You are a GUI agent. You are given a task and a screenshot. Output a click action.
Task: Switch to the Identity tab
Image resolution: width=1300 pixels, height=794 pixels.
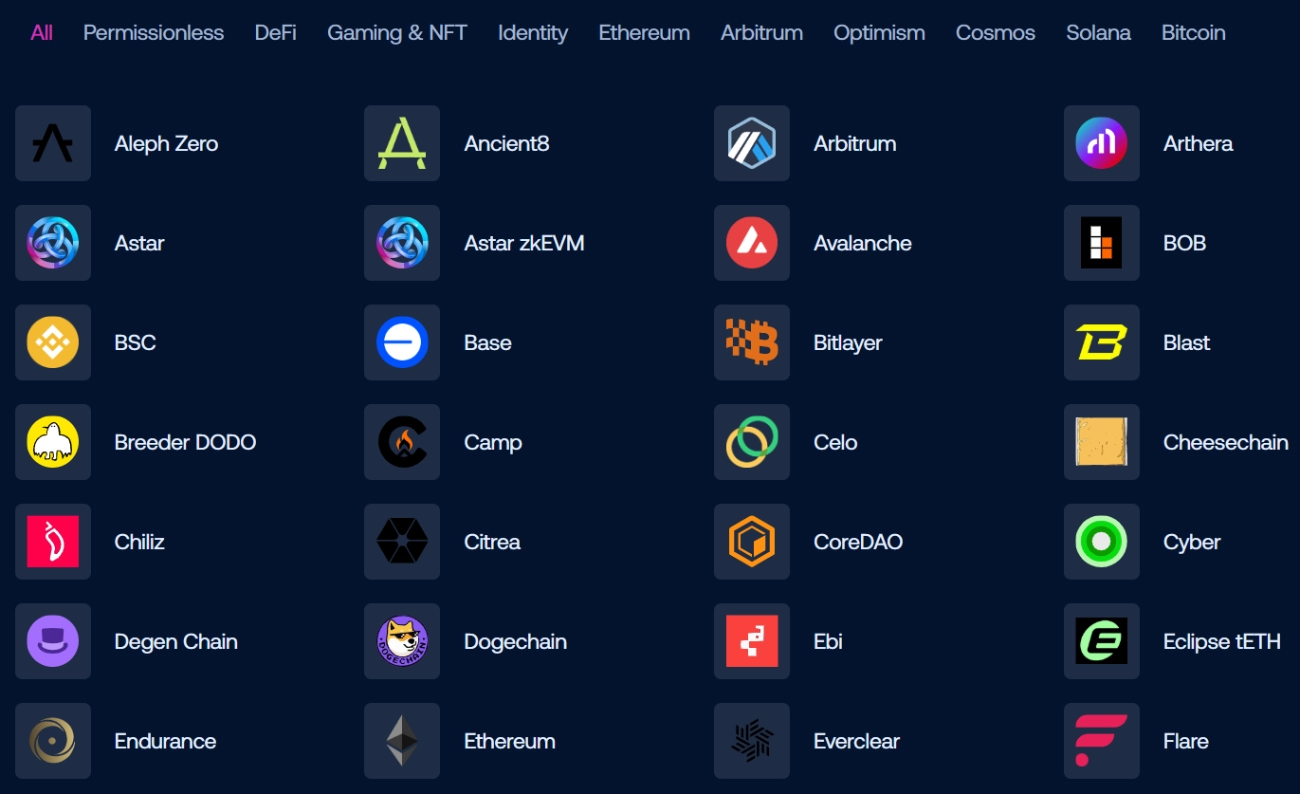click(x=533, y=33)
